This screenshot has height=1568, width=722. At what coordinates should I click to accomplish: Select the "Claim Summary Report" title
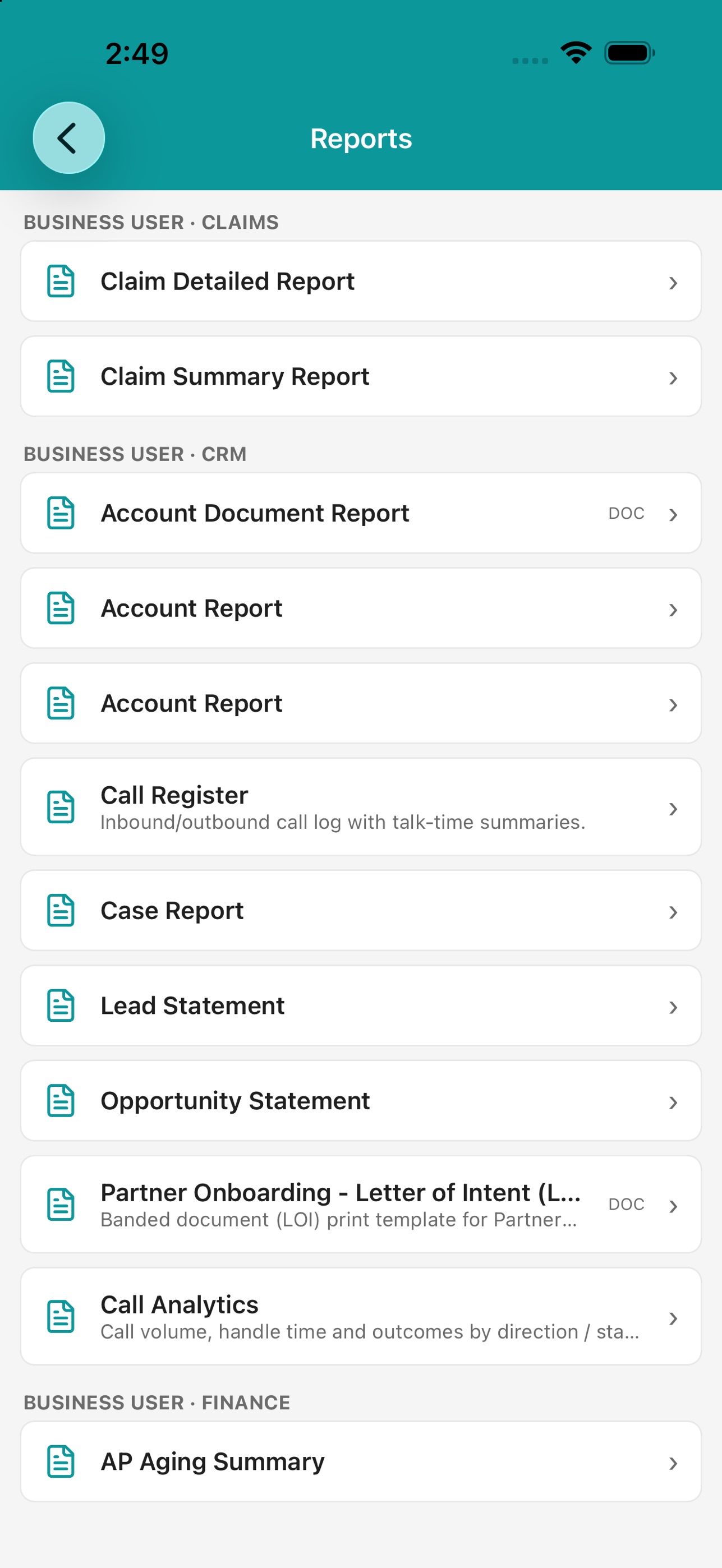point(235,377)
